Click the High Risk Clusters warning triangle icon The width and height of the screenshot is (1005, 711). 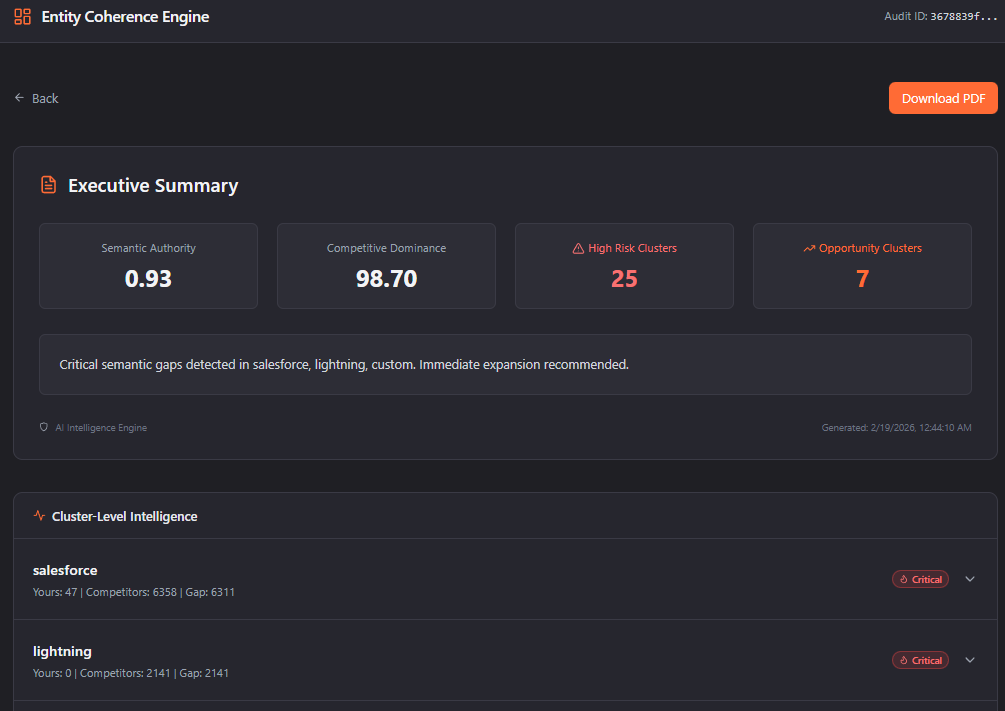(x=578, y=248)
